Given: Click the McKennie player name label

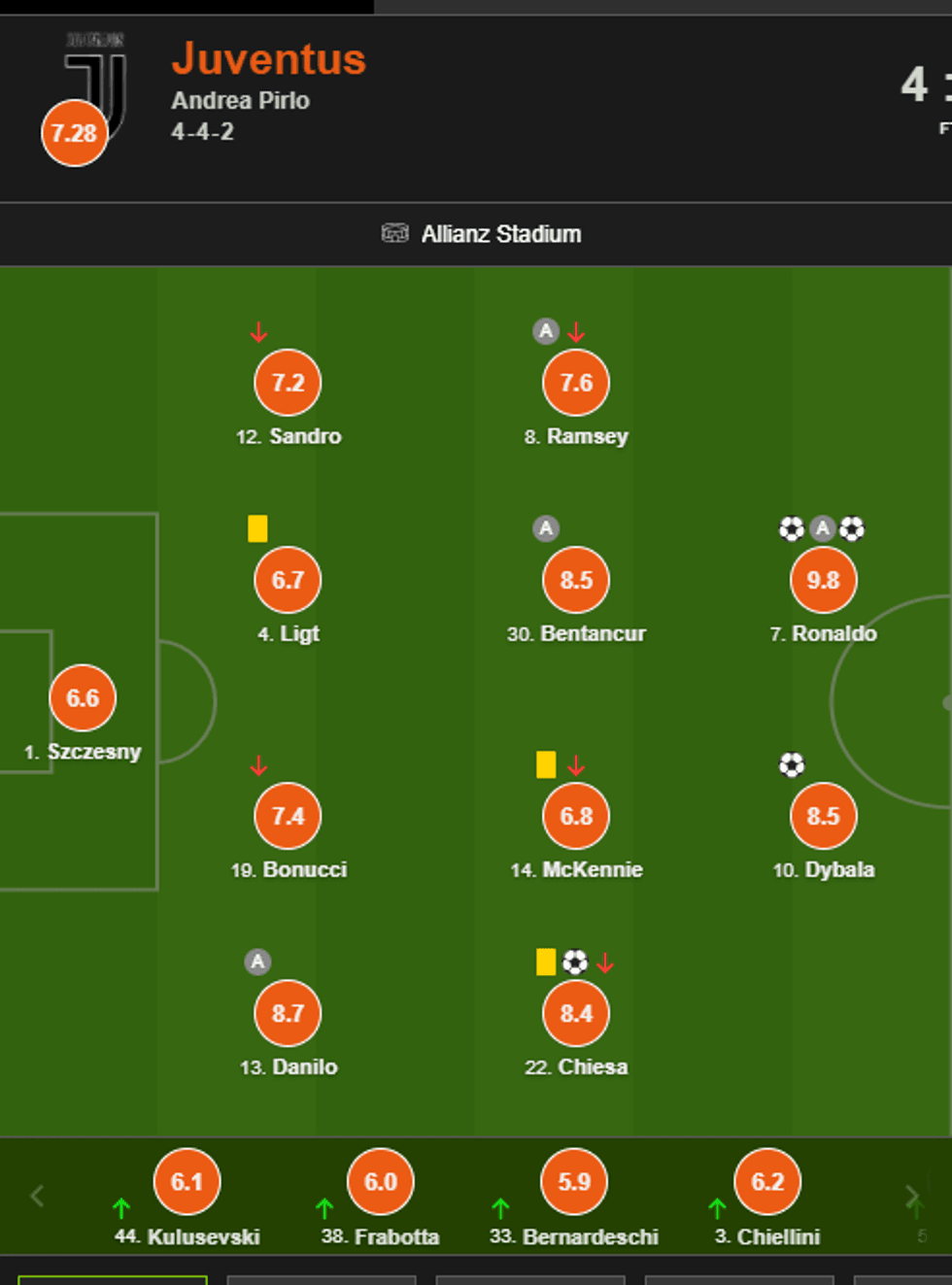Looking at the screenshot, I should click(592, 869).
